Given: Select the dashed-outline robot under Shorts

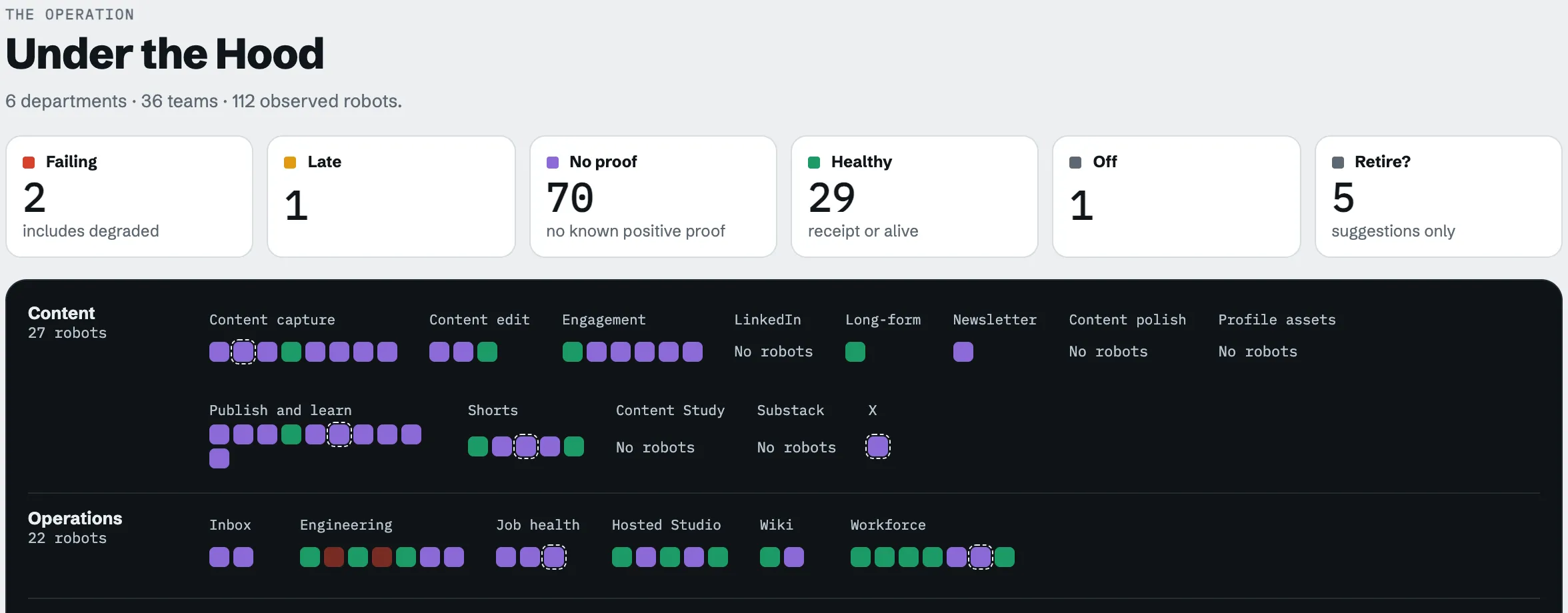Looking at the screenshot, I should (526, 446).
